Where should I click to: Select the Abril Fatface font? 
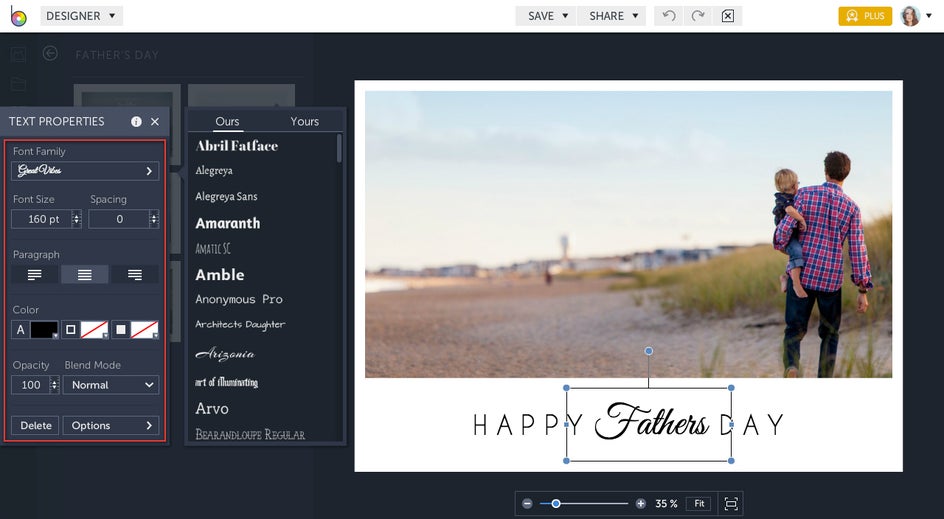click(x=237, y=146)
